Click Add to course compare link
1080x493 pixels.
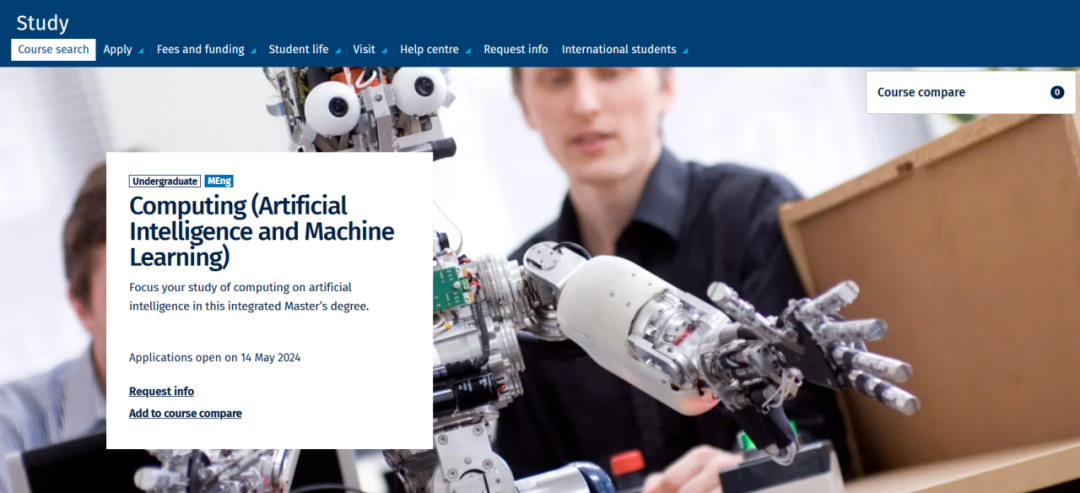(185, 413)
